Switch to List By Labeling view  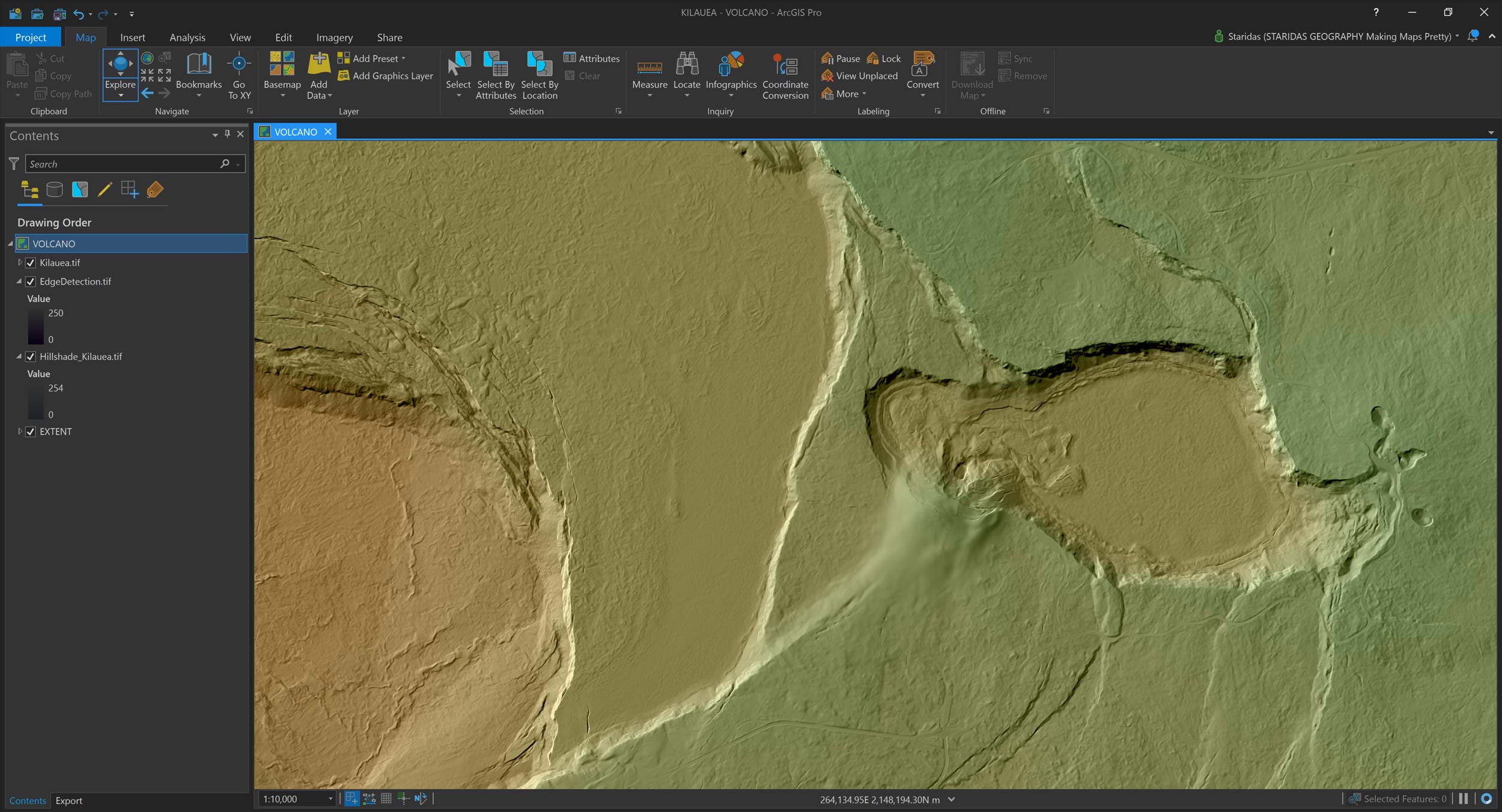[x=155, y=190]
